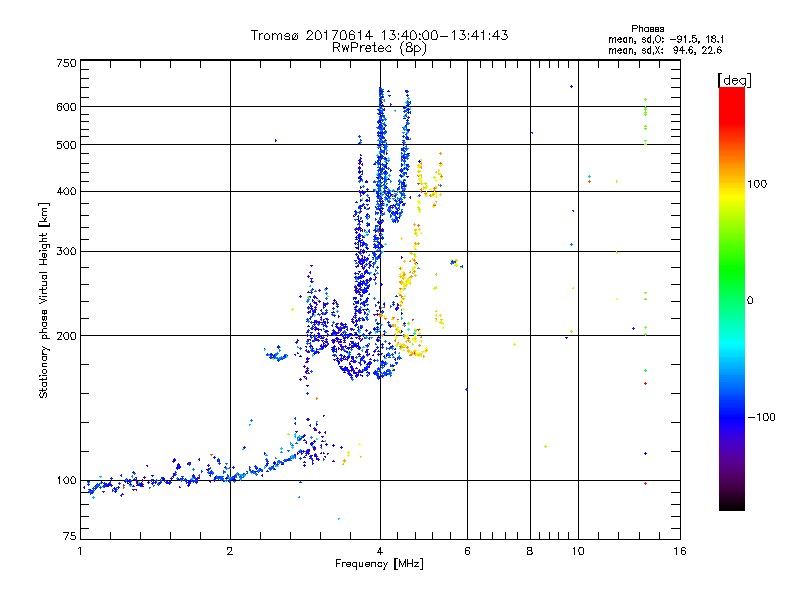This screenshot has width=800, height=600.
Task: Click the x-axis tick label '8'
Action: [530, 551]
